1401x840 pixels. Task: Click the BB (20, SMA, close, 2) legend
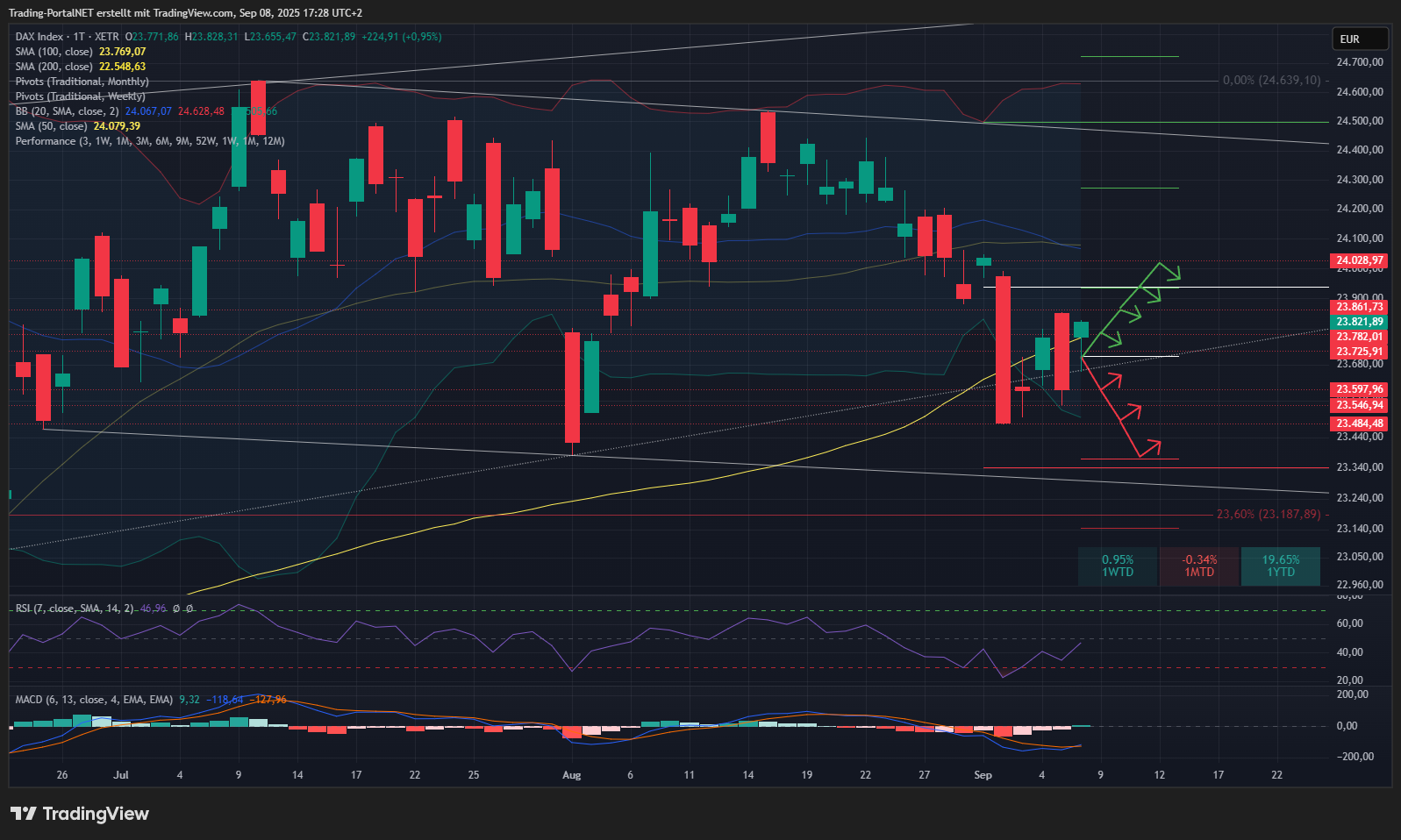click(x=67, y=111)
